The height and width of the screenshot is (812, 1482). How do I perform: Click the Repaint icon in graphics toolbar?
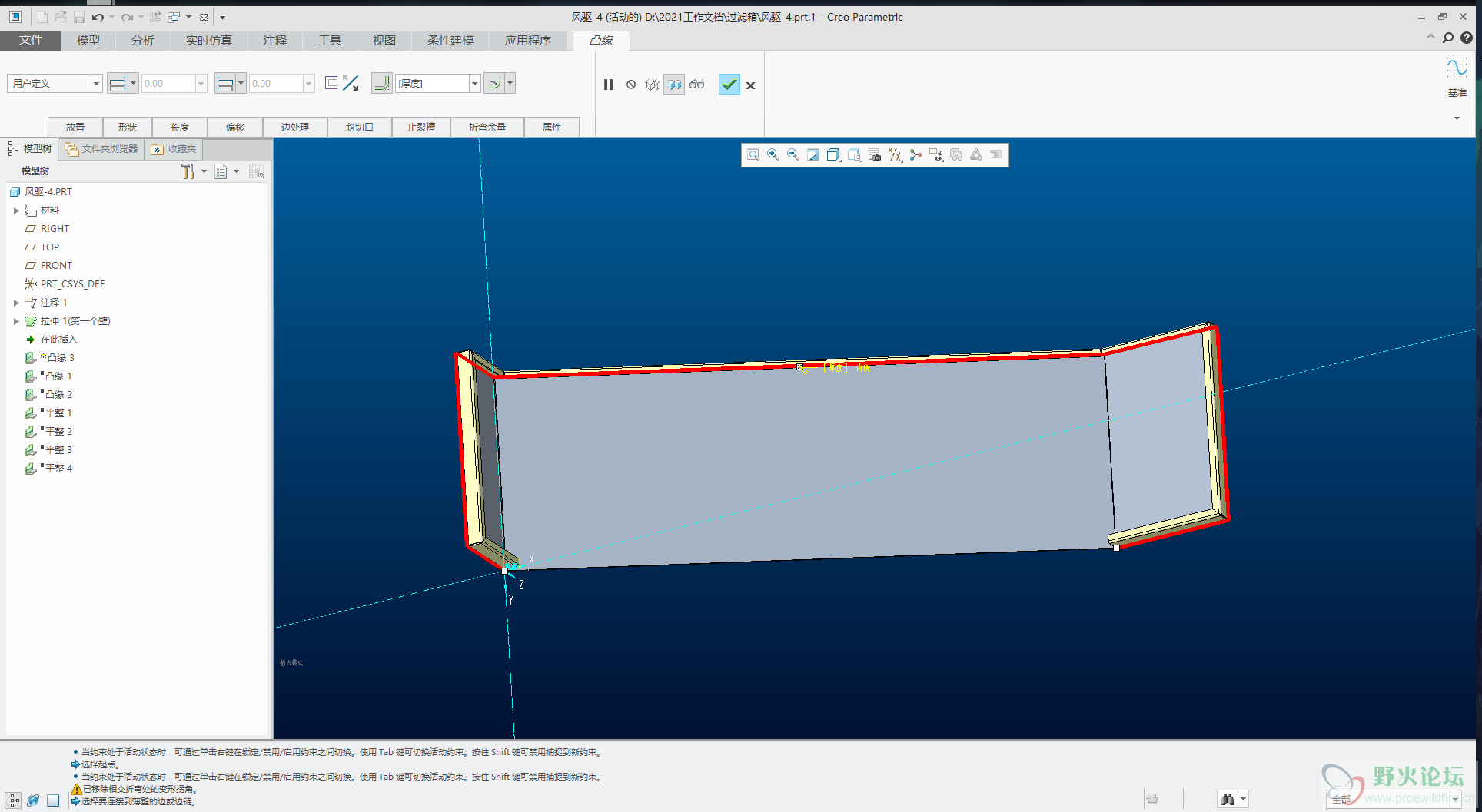(x=813, y=154)
